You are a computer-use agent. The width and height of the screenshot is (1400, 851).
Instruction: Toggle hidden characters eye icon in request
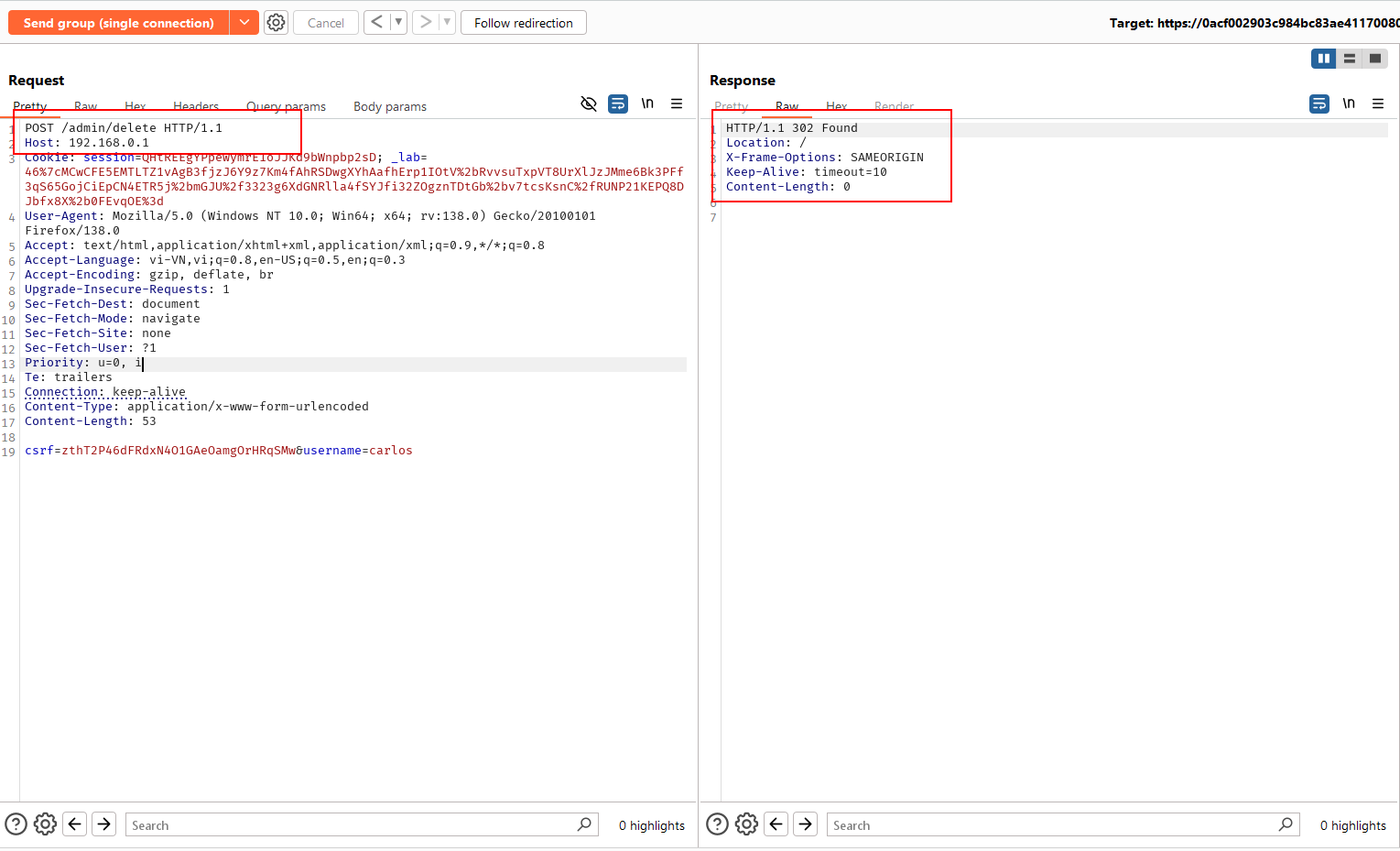point(589,104)
